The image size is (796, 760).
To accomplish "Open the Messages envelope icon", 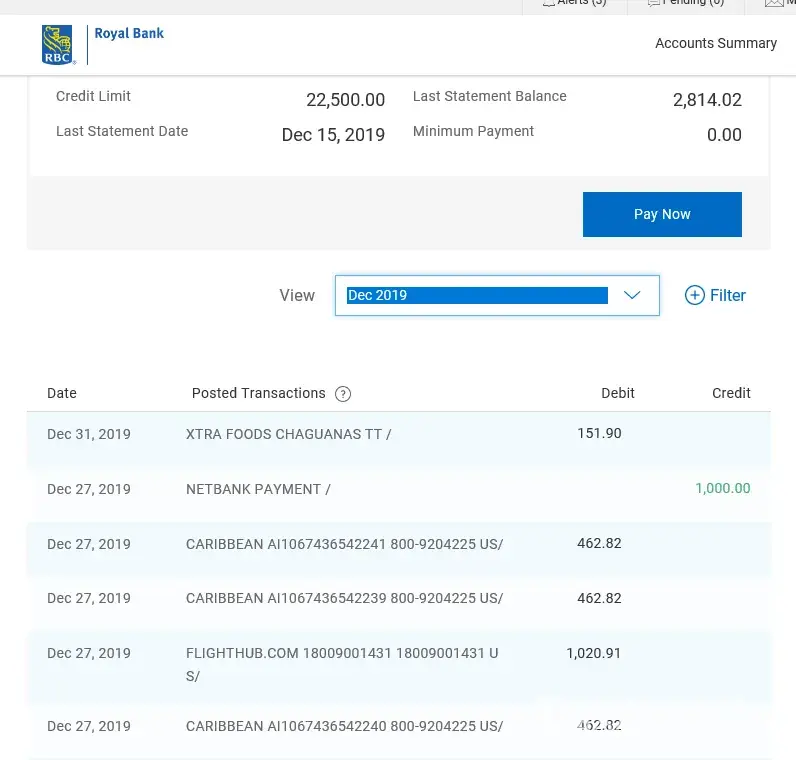I will (775, 4).
